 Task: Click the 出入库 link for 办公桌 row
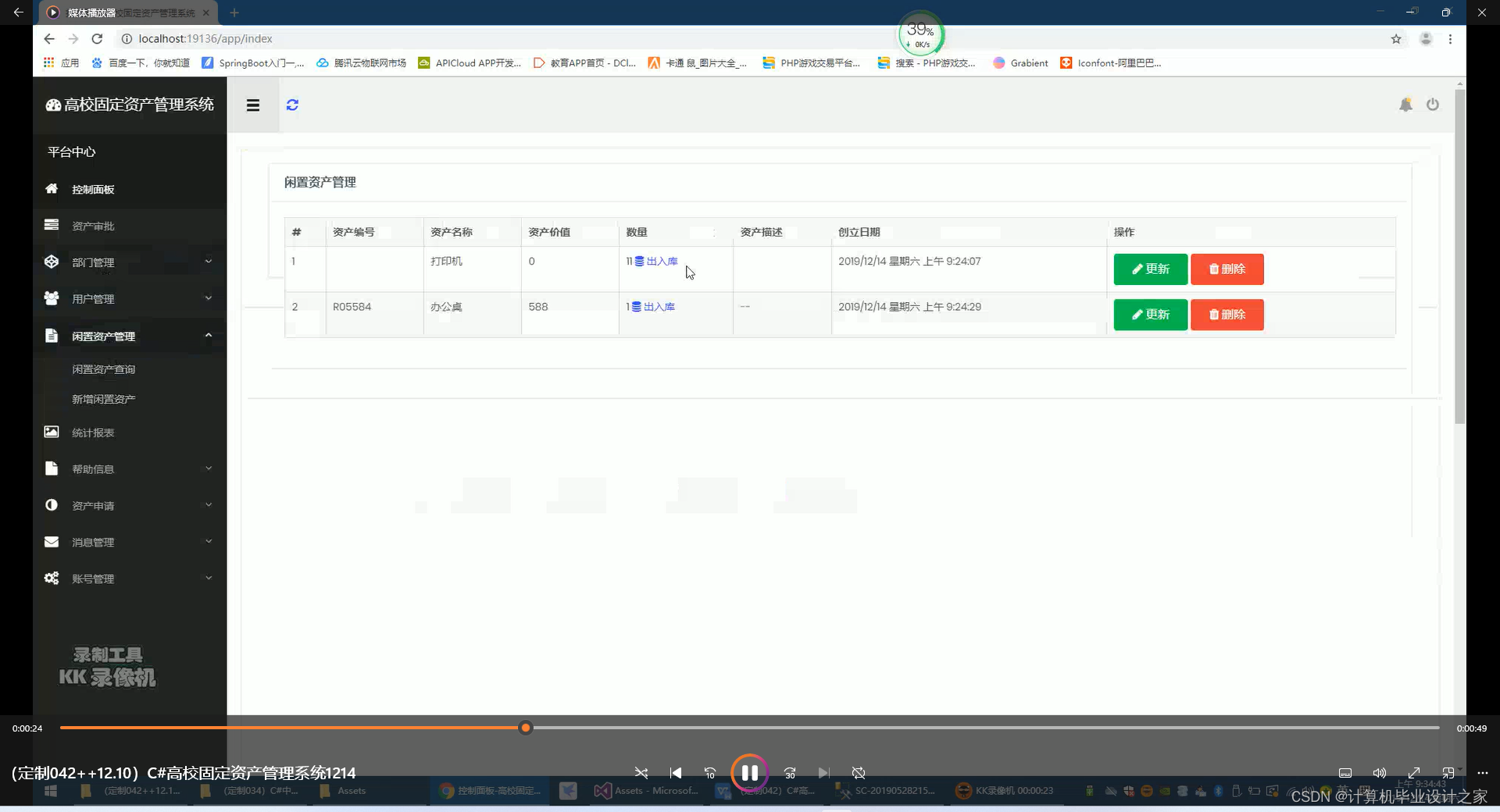653,307
